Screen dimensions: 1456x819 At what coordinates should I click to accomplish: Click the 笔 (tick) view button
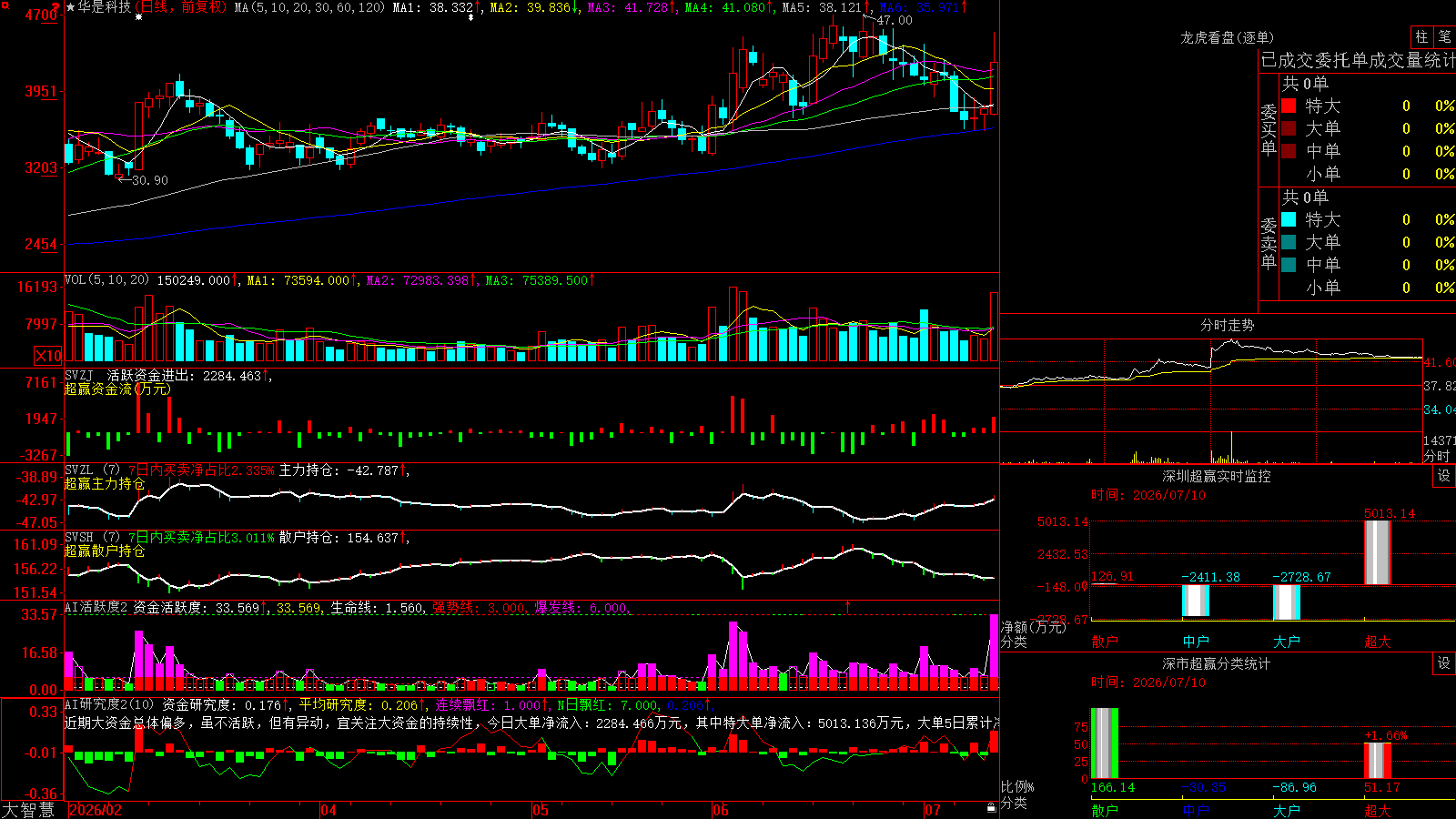click(1445, 37)
